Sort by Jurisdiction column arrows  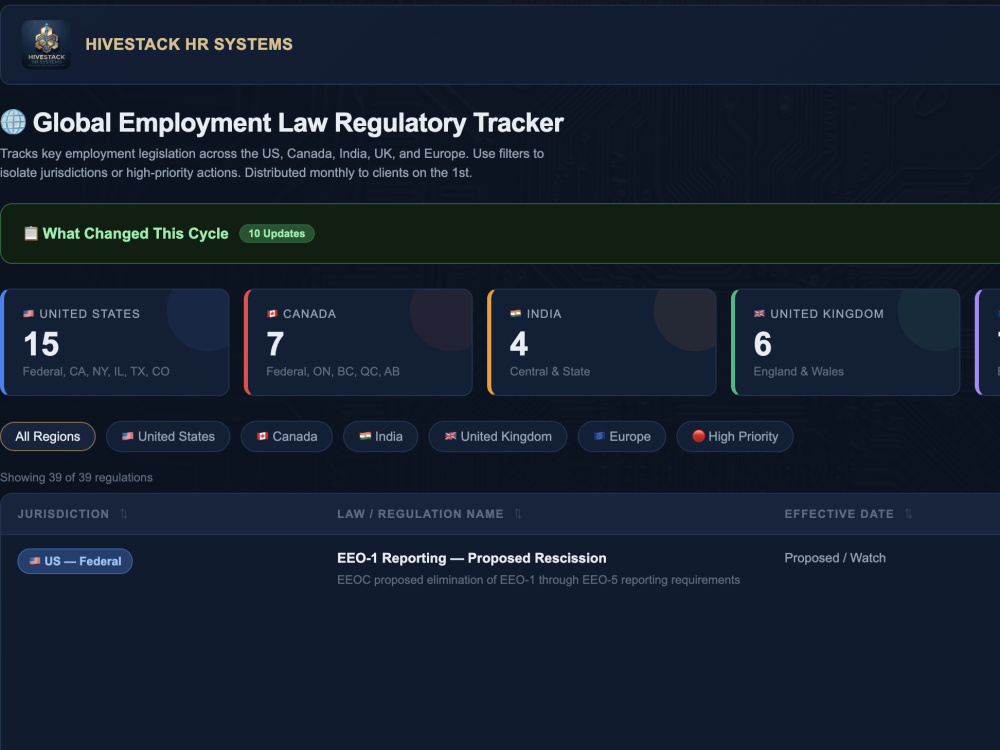click(124, 514)
